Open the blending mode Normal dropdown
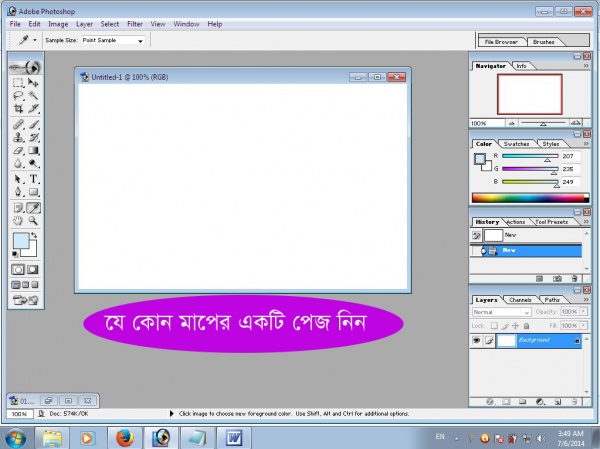This screenshot has width=600, height=449. pyautogui.click(x=501, y=312)
